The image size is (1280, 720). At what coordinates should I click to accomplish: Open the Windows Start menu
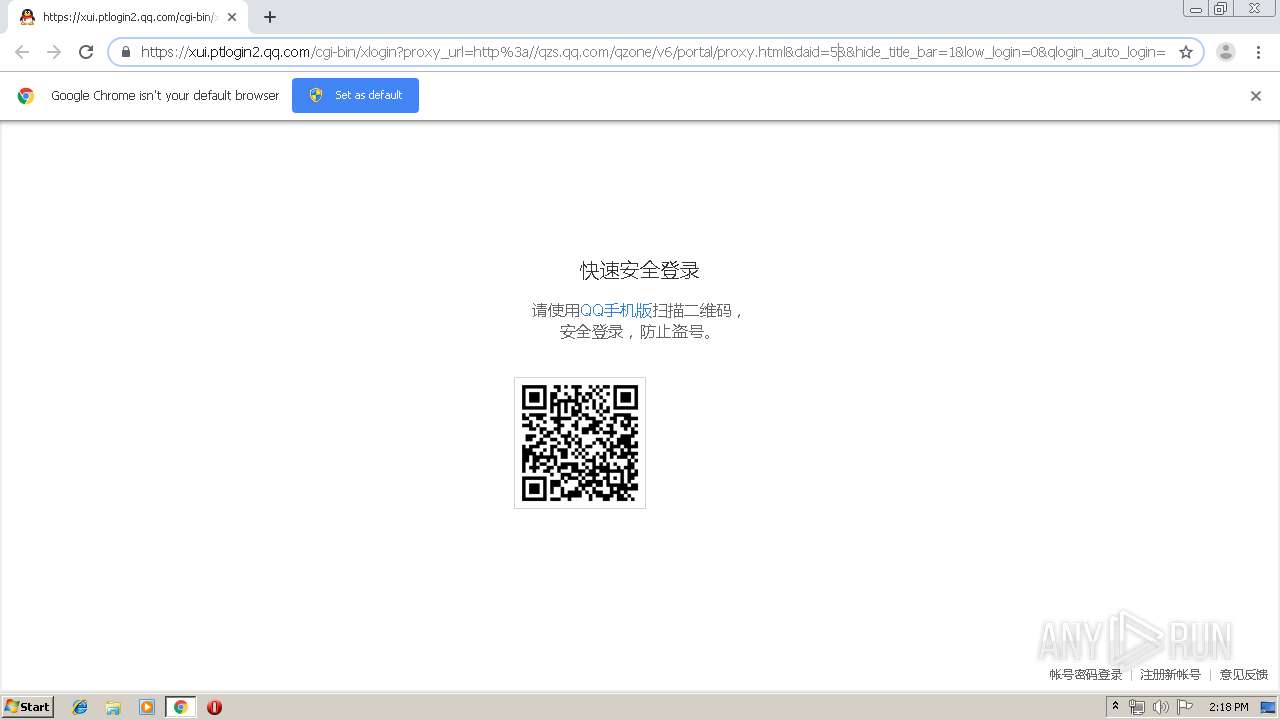click(28, 707)
